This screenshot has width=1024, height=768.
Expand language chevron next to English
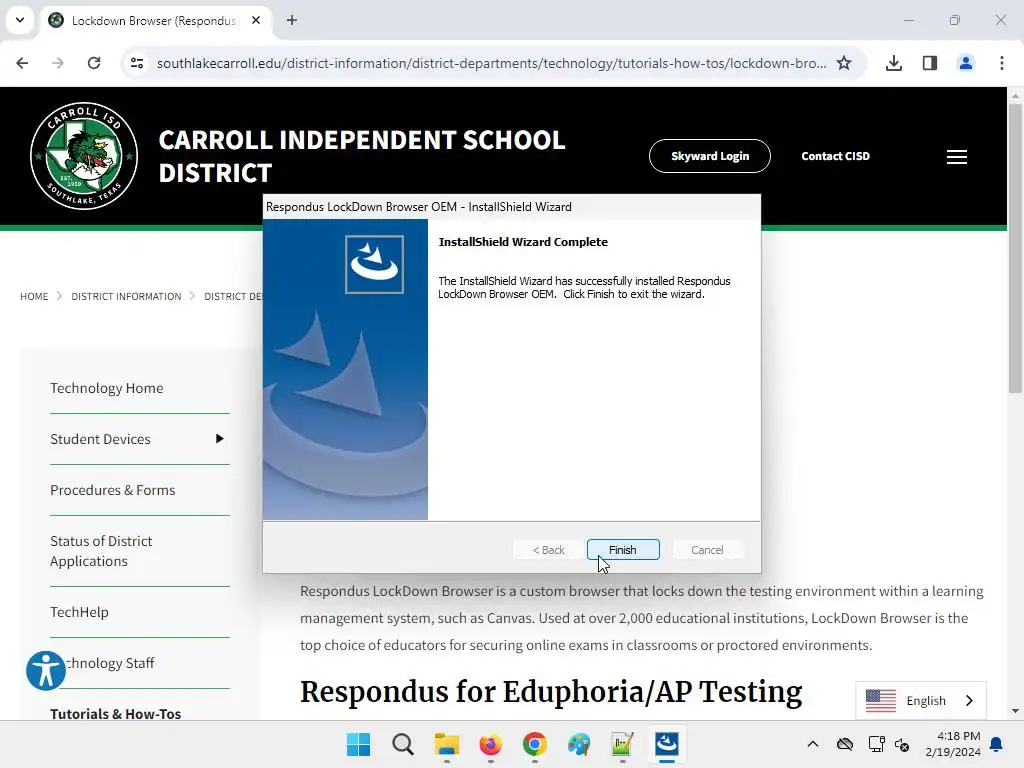969,701
